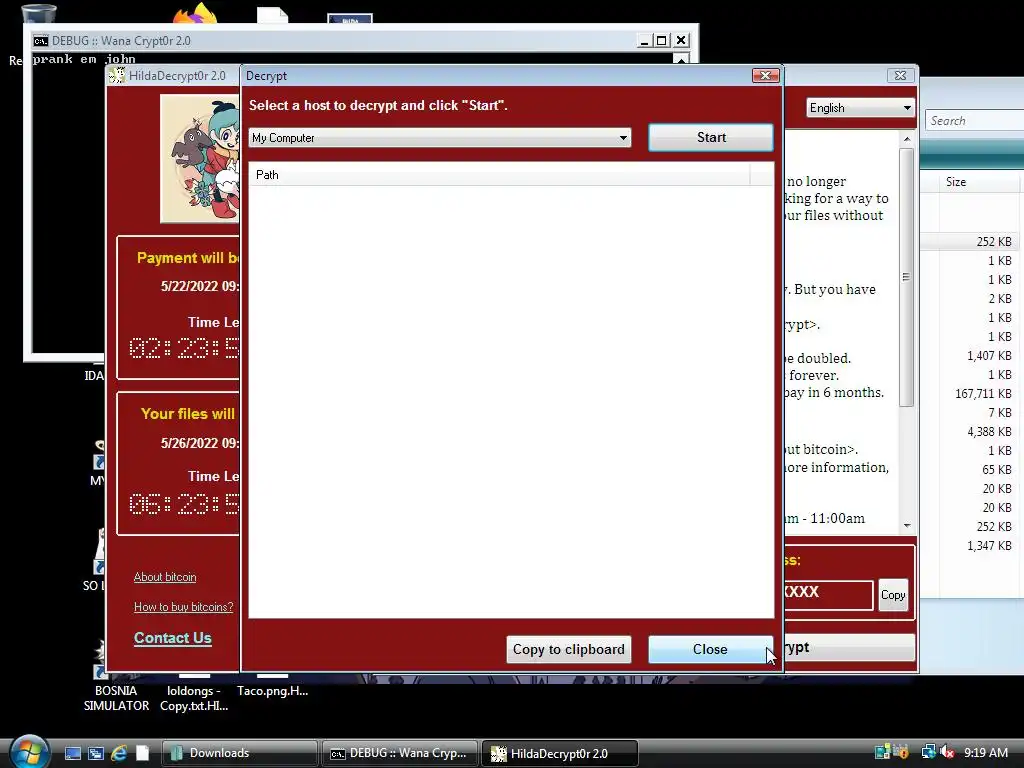Click the 9:19 AM taskbar clock

coord(985,752)
